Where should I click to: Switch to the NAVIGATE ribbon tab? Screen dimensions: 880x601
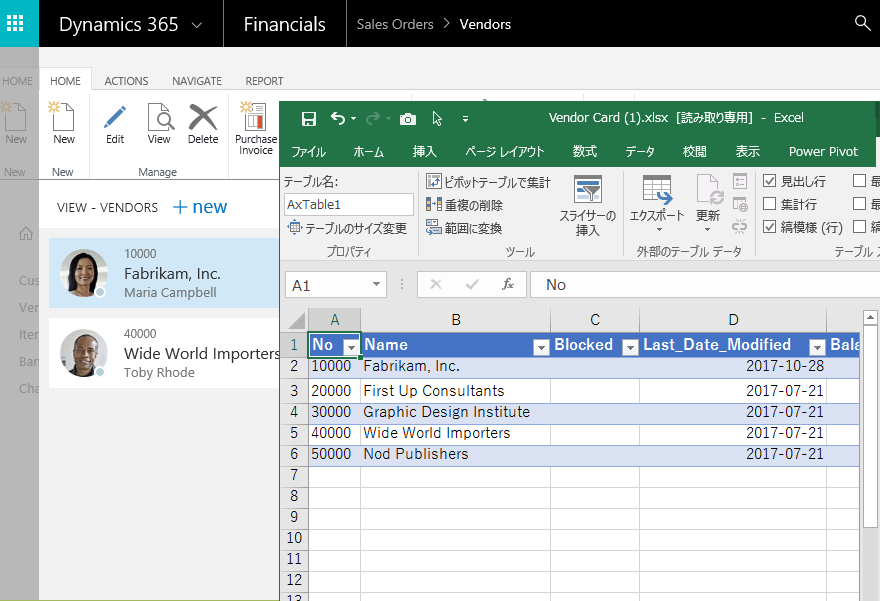tap(197, 81)
